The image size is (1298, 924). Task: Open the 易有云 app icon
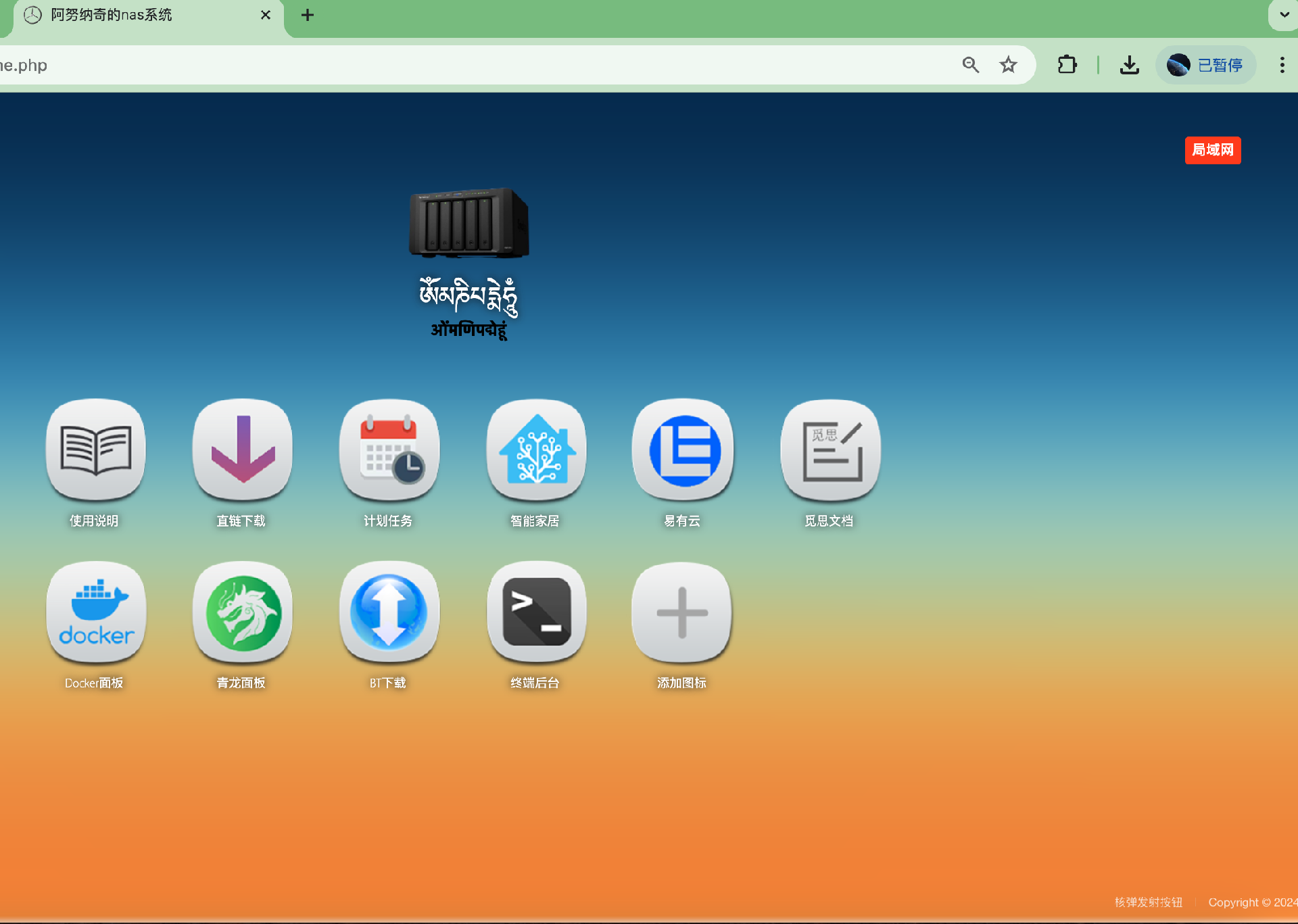coord(683,449)
